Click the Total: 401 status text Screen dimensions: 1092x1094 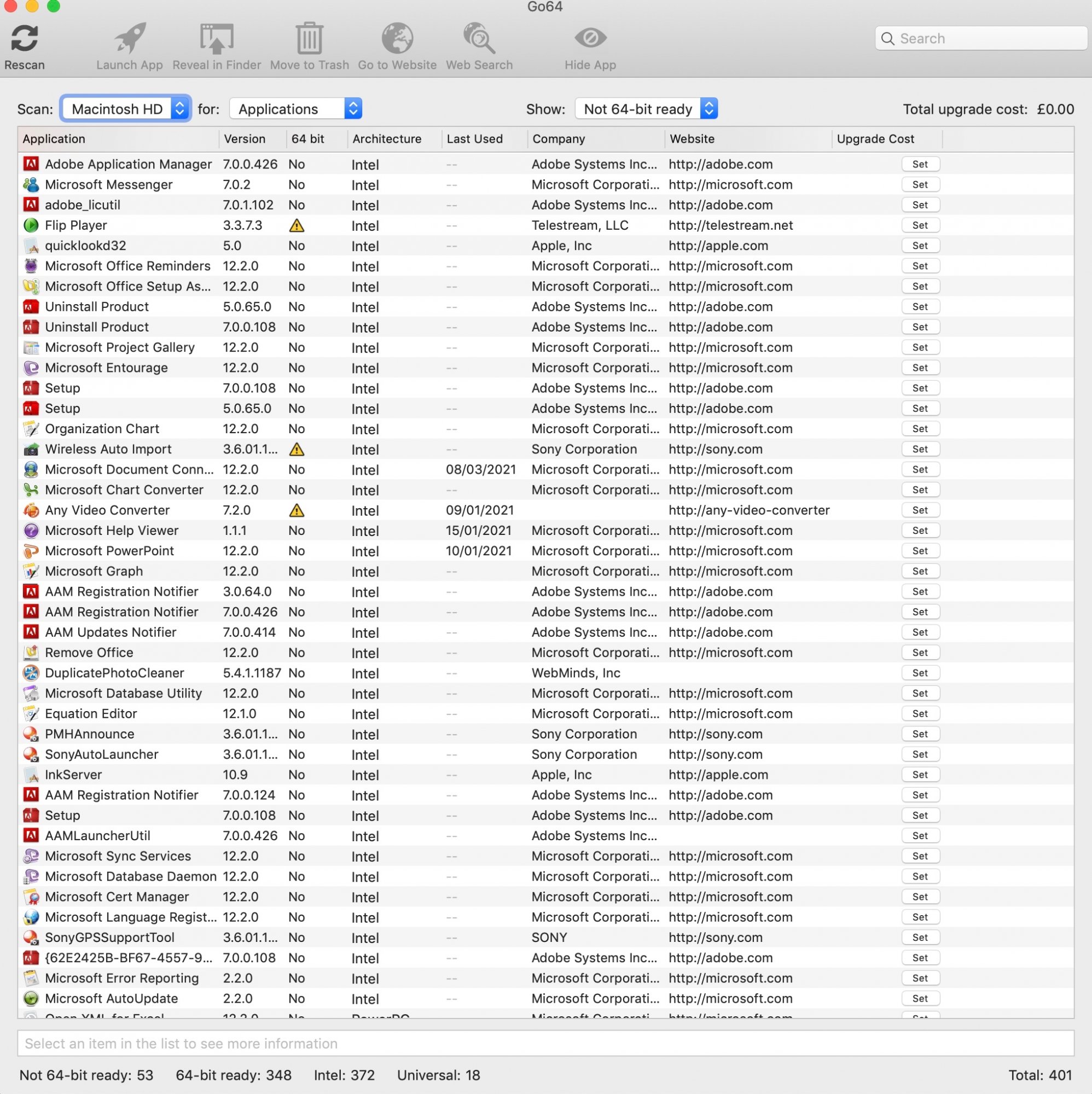(1041, 1075)
